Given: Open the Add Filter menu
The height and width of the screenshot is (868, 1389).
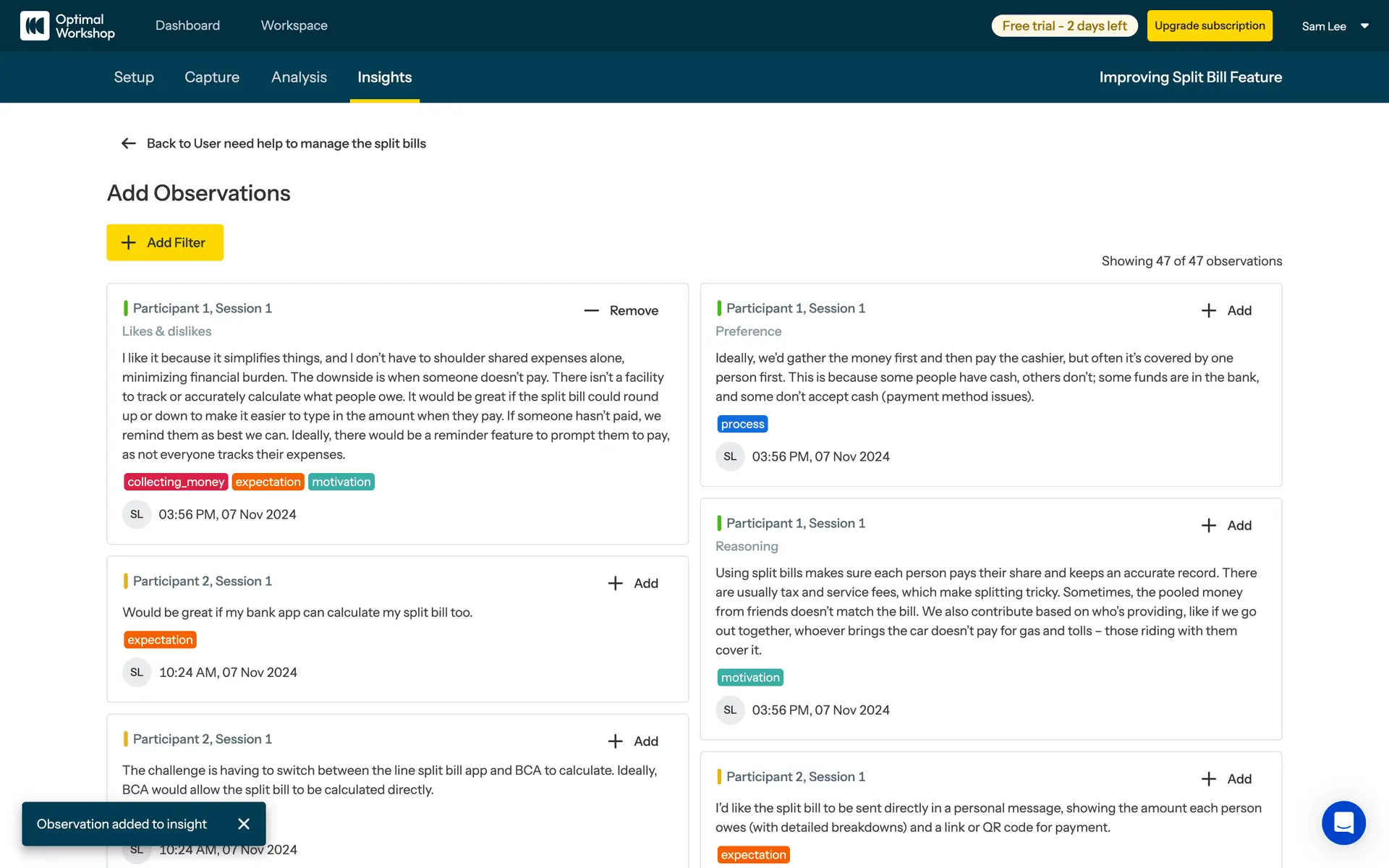Looking at the screenshot, I should tap(165, 243).
